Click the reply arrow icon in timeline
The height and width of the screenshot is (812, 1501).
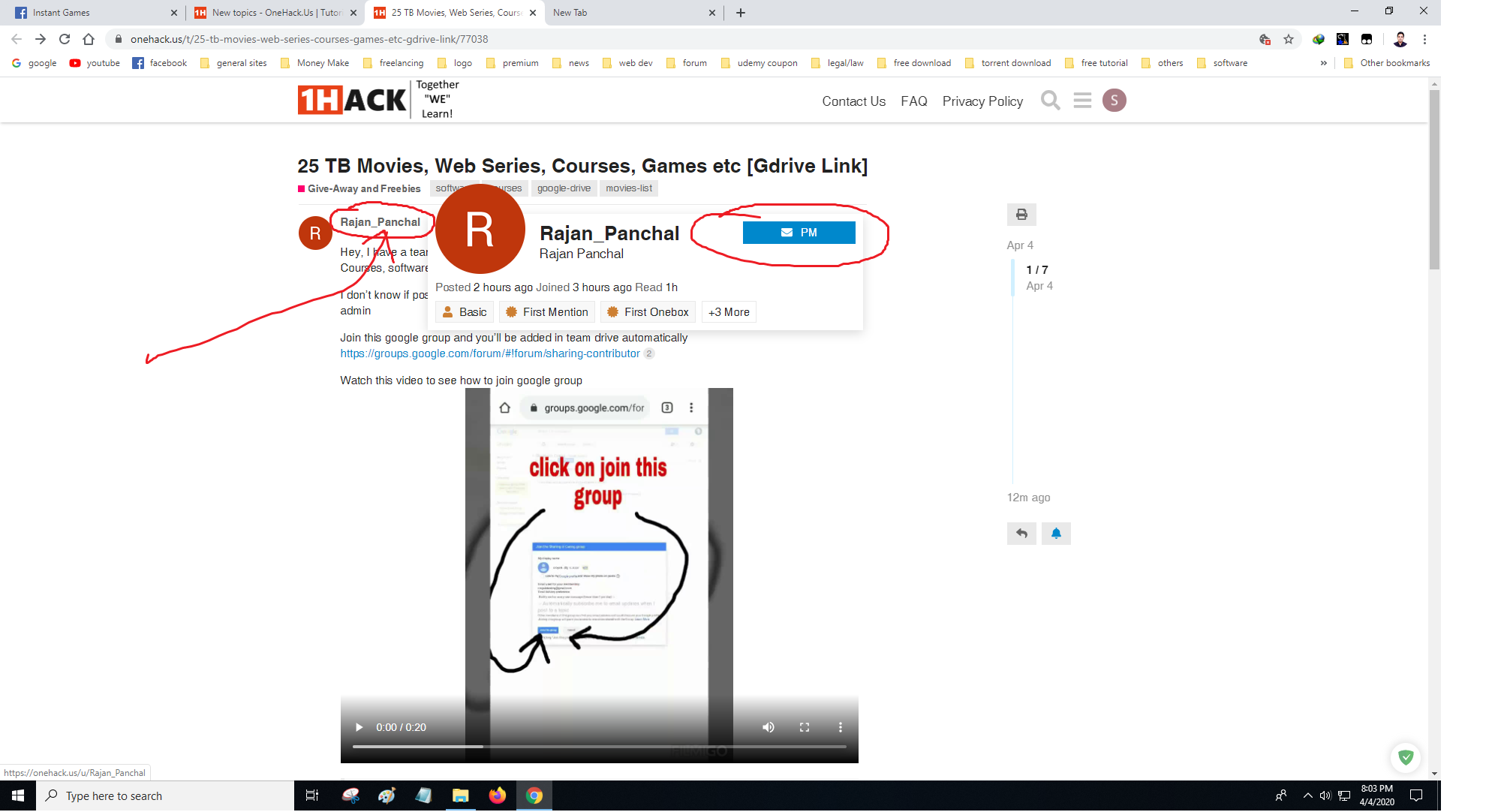pos(1021,534)
